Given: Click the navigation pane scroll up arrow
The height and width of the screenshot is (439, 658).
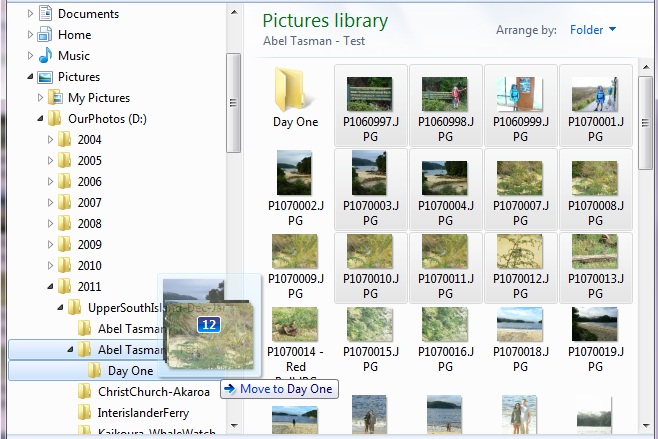Looking at the screenshot, I should point(234,12).
